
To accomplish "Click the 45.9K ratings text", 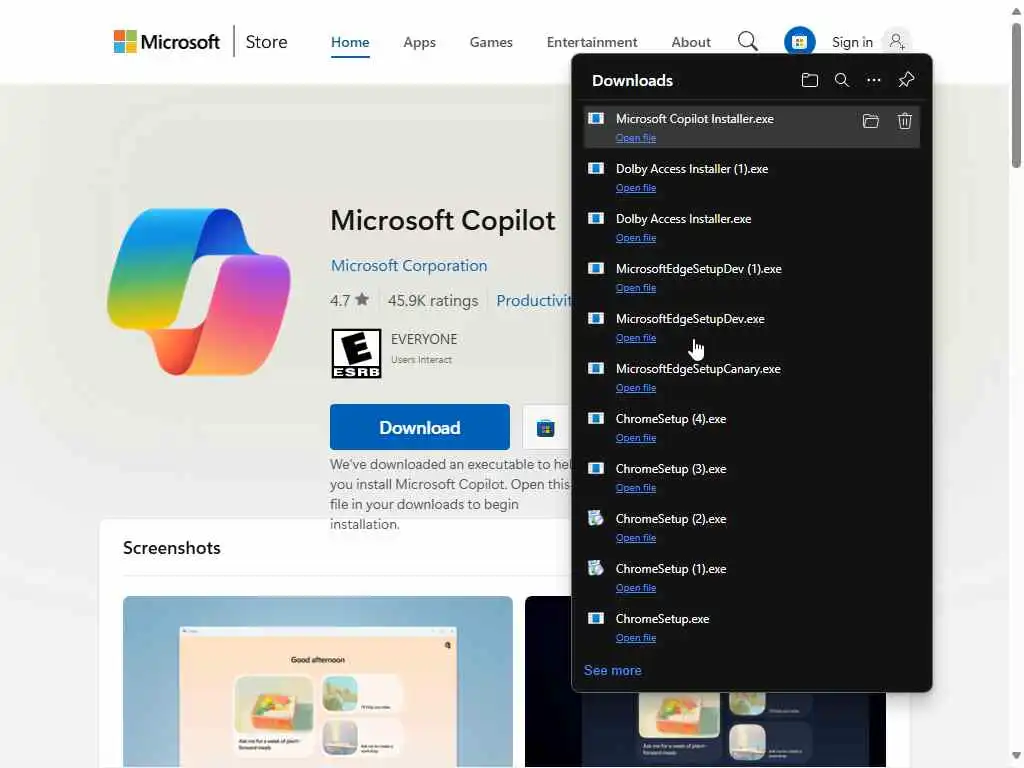I will click(433, 300).
